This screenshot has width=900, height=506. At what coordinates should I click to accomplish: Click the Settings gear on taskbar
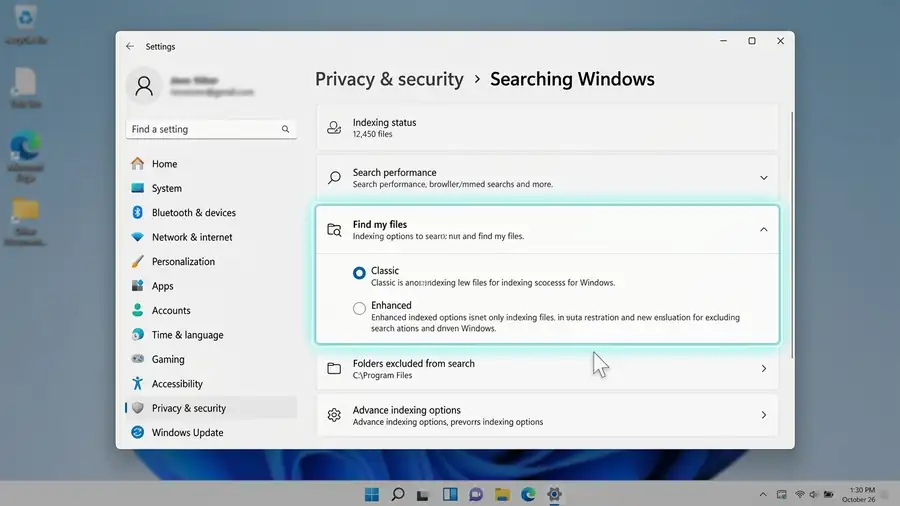click(x=554, y=494)
